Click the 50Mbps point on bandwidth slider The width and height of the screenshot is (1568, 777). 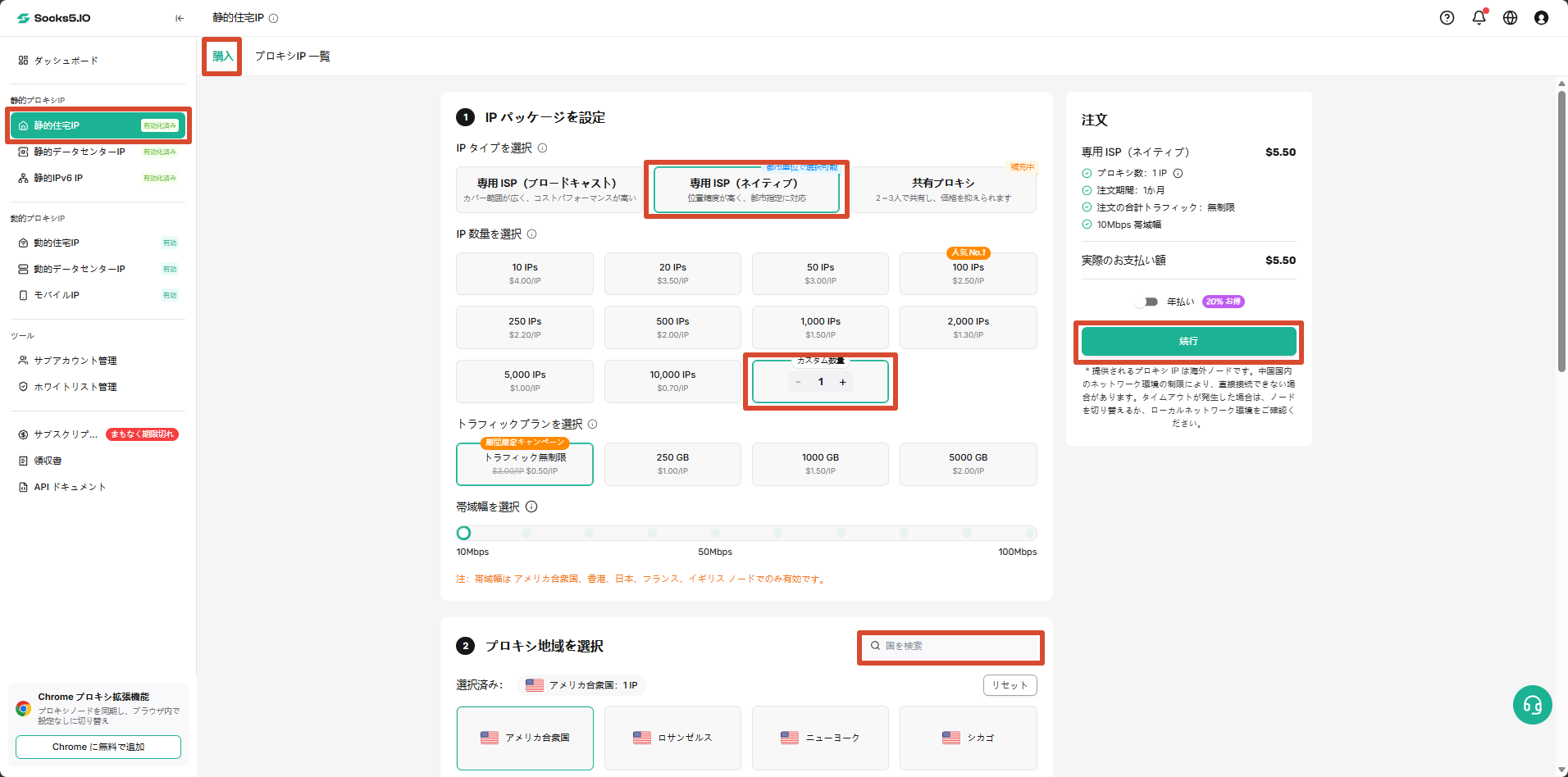(x=715, y=533)
